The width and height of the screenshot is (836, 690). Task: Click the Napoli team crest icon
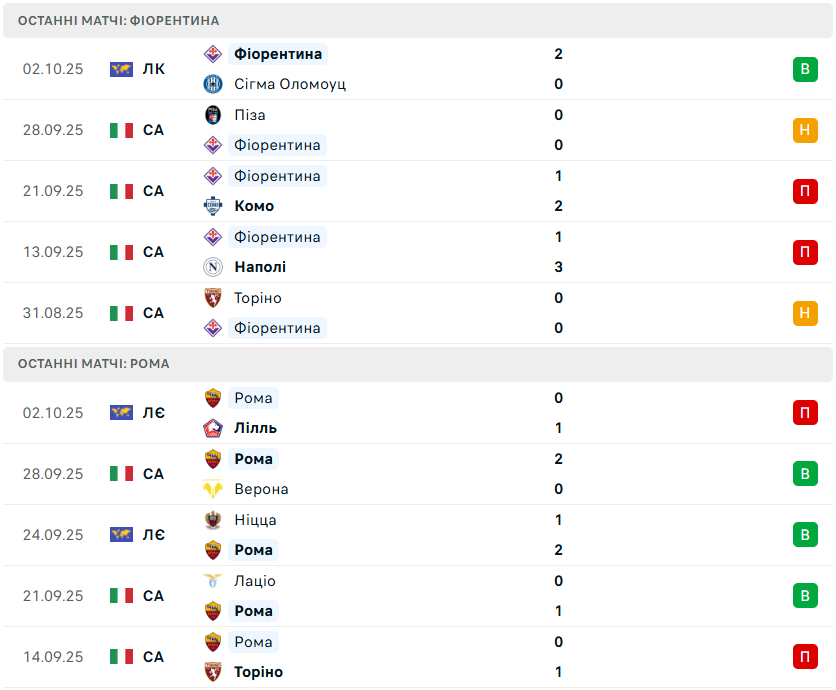(212, 267)
